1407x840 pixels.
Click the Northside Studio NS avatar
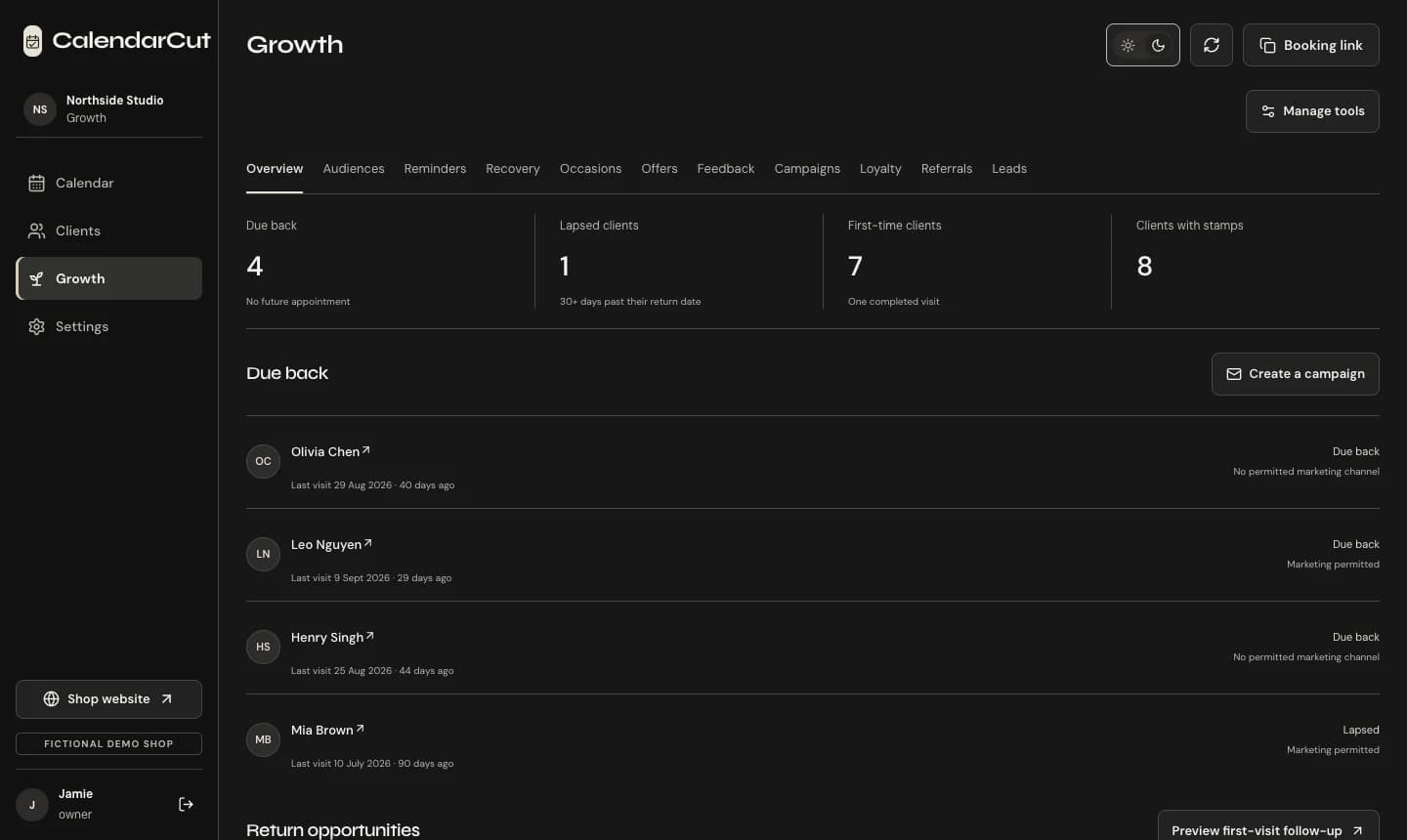point(40,109)
